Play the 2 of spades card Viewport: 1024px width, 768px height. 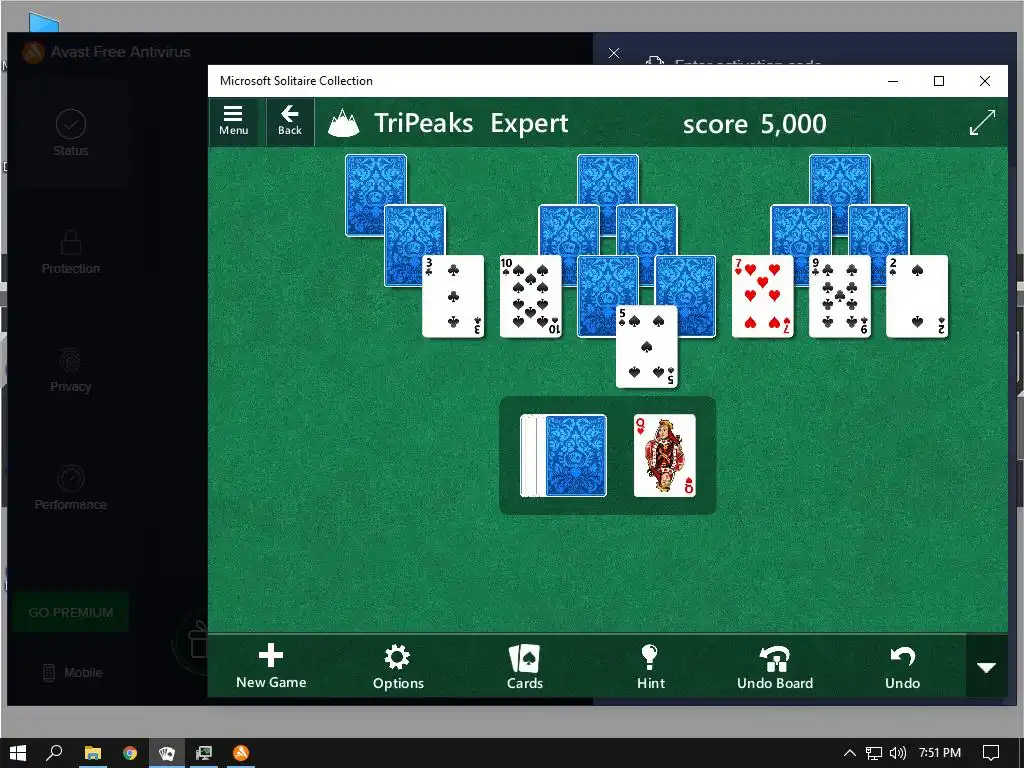(x=917, y=296)
